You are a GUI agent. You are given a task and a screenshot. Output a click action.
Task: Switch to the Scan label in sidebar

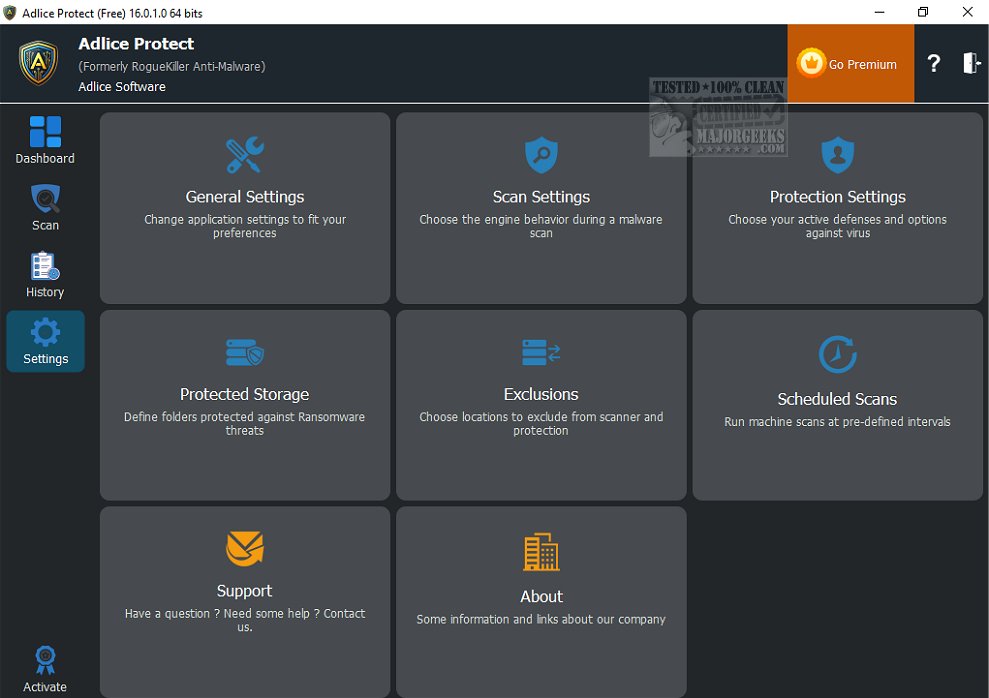tap(45, 225)
